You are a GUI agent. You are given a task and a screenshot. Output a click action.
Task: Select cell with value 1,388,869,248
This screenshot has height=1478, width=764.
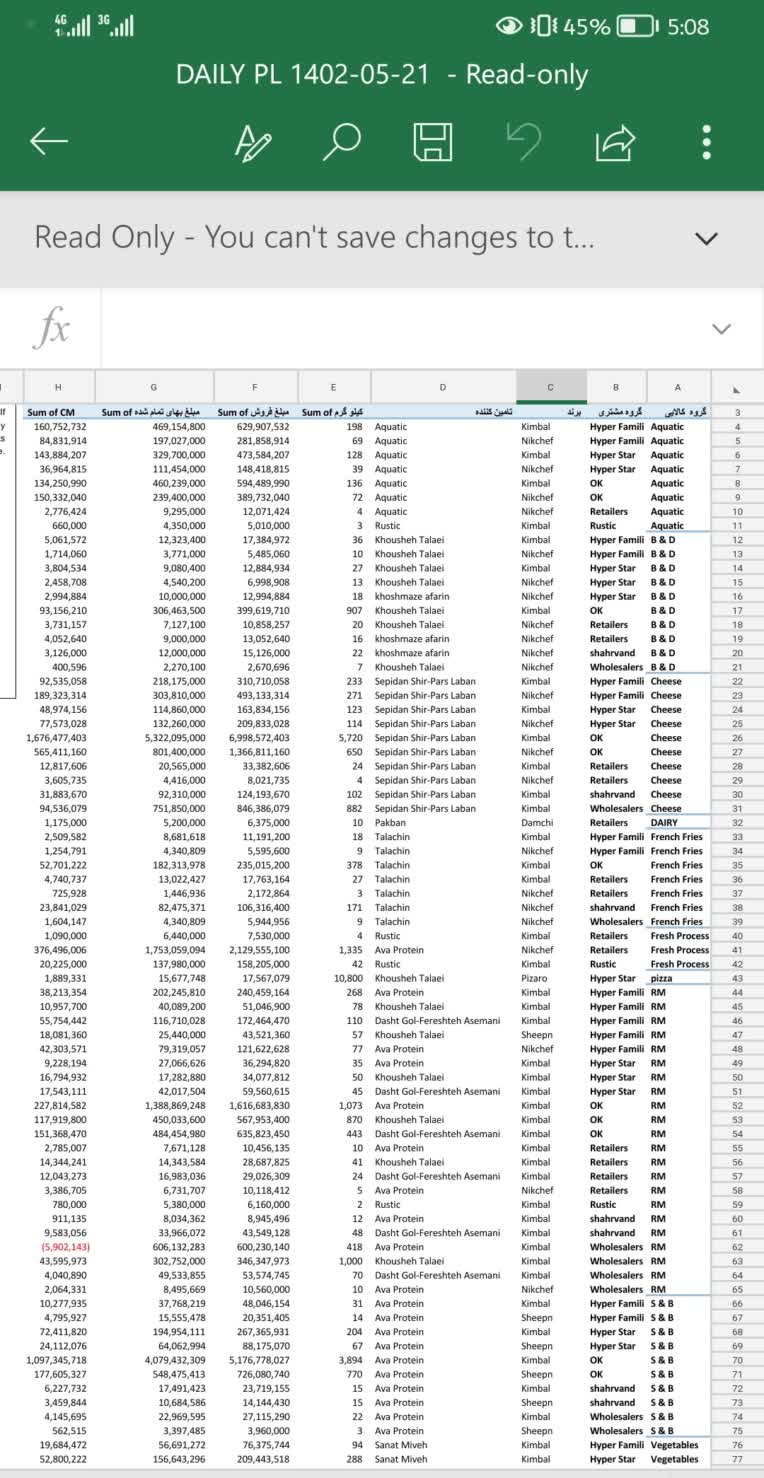point(153,1105)
